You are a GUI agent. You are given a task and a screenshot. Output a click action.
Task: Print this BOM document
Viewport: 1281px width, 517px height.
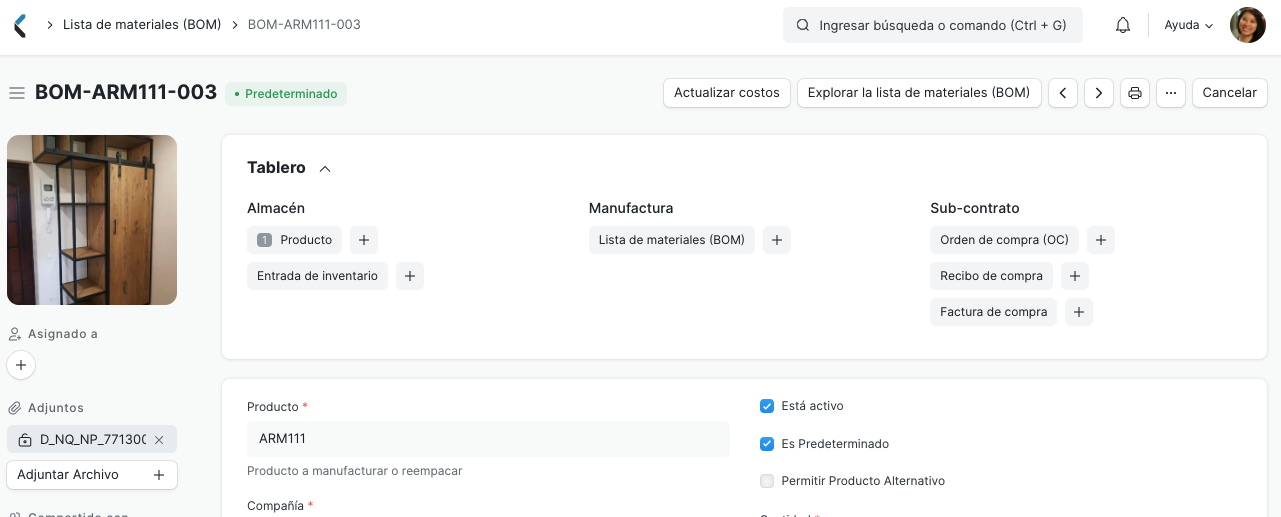click(1135, 93)
